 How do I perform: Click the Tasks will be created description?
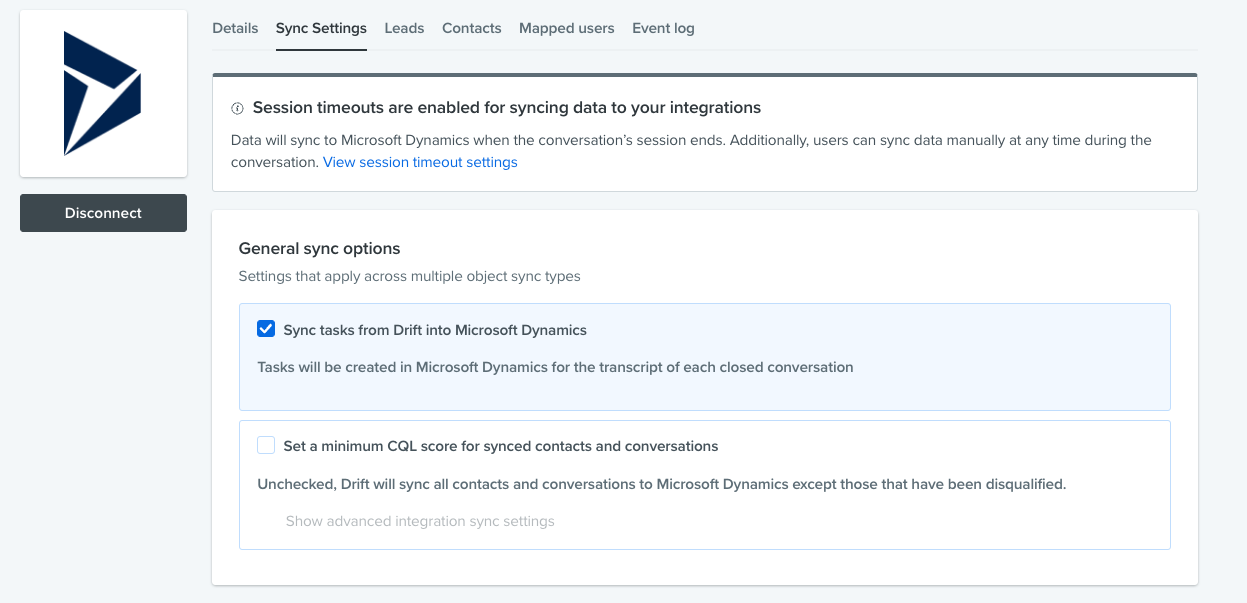click(555, 367)
